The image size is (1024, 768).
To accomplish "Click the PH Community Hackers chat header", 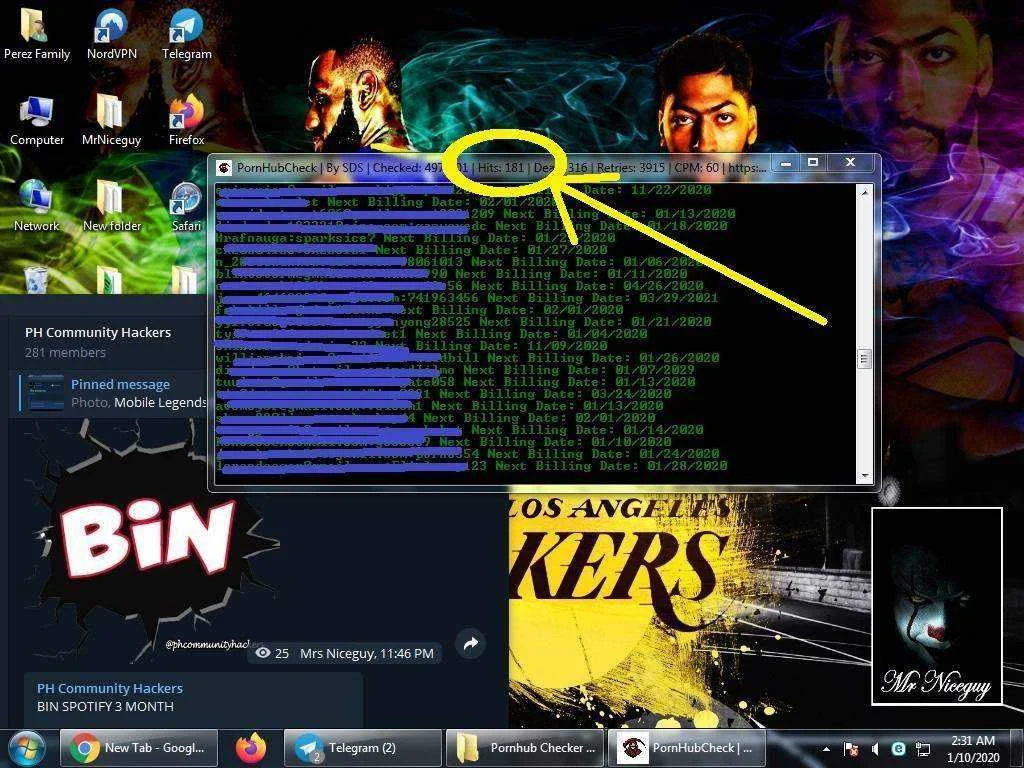I will (x=98, y=332).
